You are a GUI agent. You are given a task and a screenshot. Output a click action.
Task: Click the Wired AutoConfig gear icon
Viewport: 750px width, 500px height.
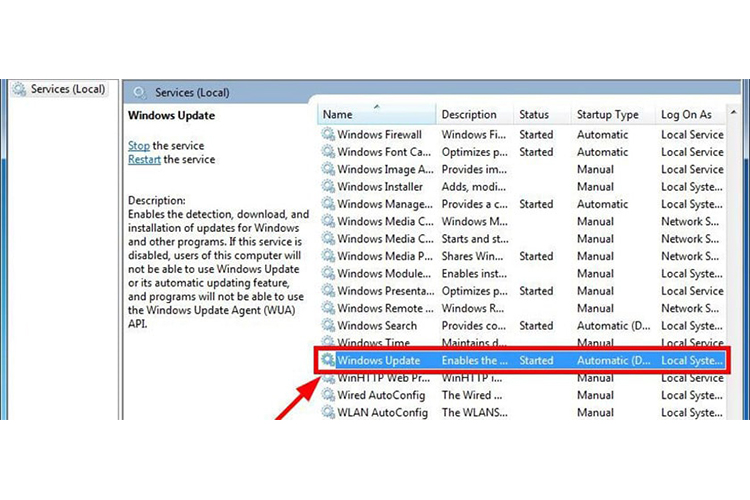tap(328, 395)
